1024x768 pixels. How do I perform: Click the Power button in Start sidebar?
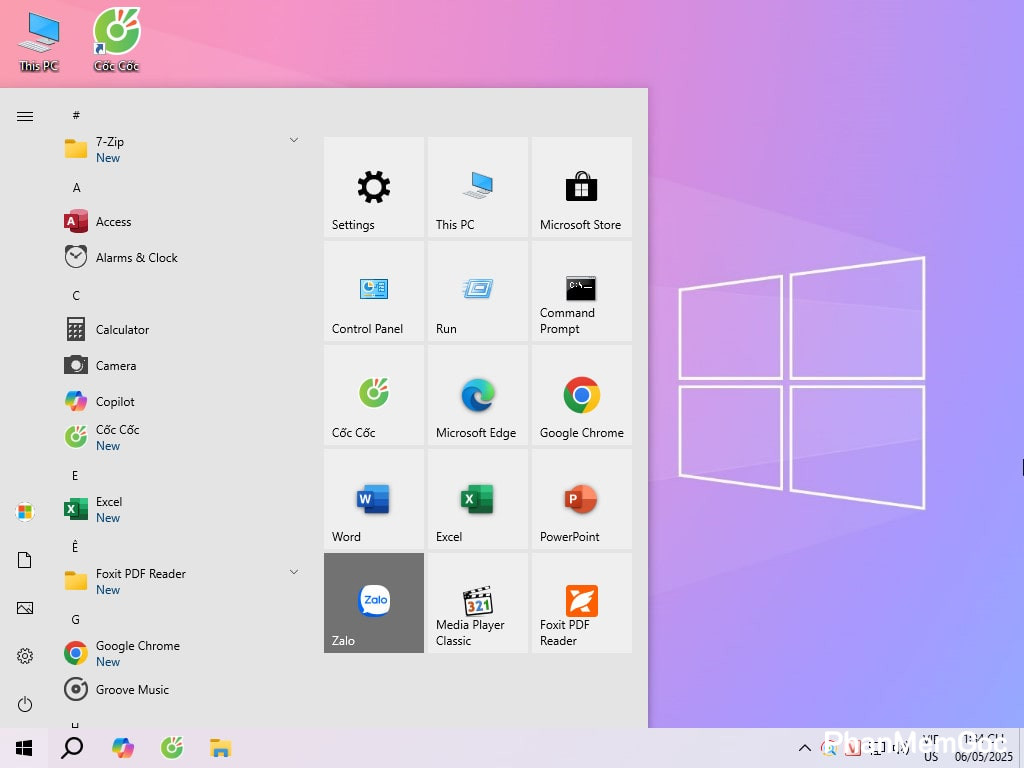point(25,704)
